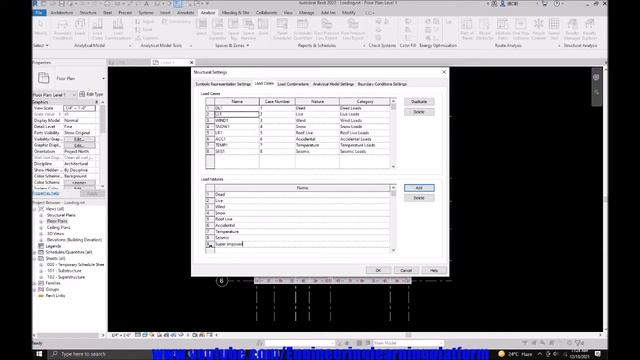Open the Floor Plan: Level 1 instance dropdown
The width and height of the screenshot is (640, 360).
coord(74,95)
